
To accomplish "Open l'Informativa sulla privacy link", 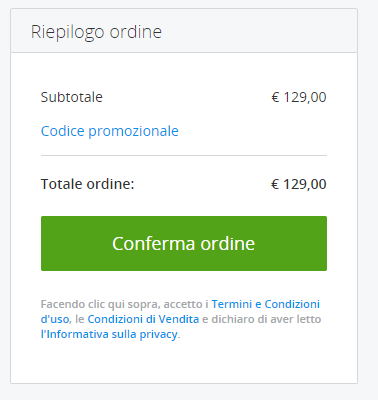I will pyautogui.click(x=109, y=334).
